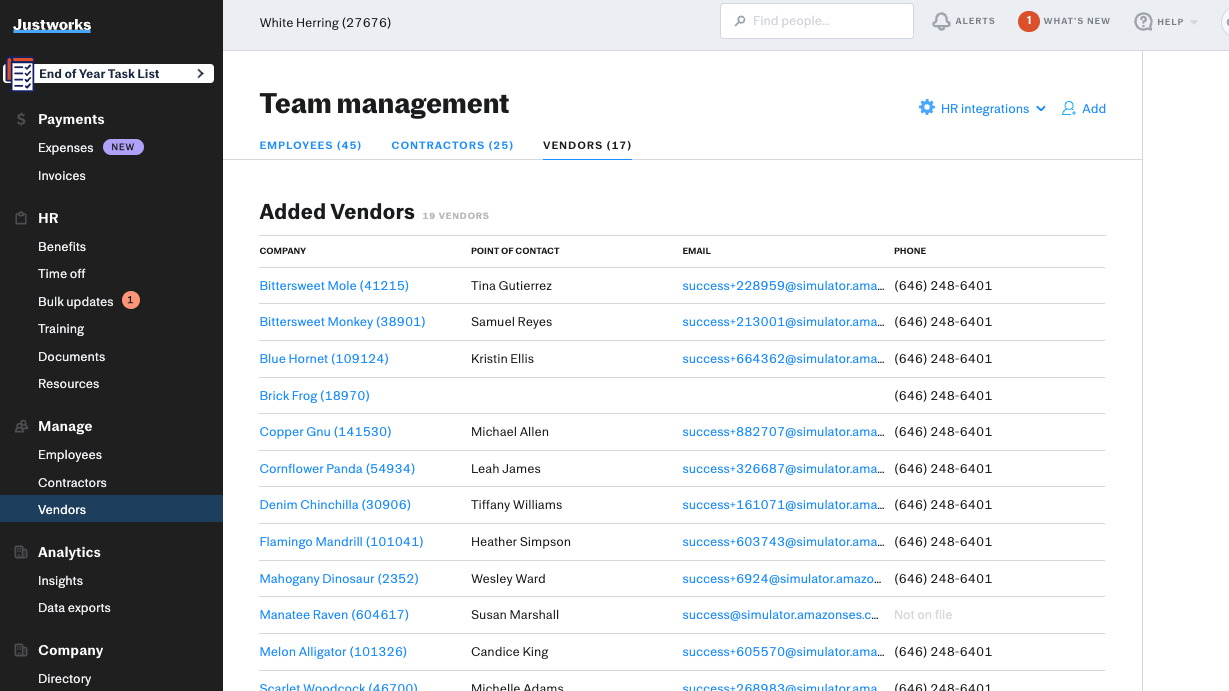This screenshot has width=1229, height=691.
Task: Click Tiffany Williams contact name
Action: 516,505
